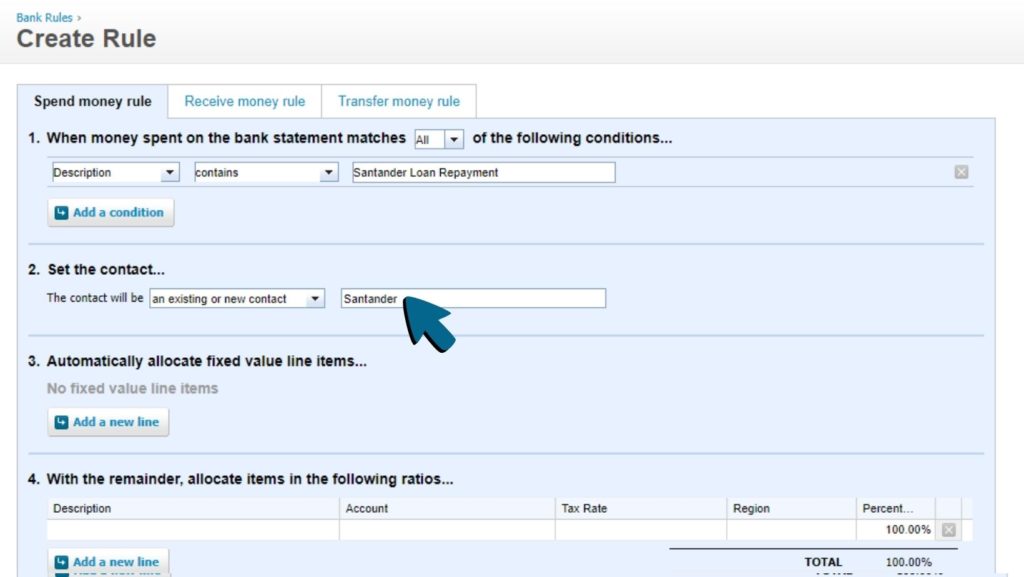Add a new fixed value line
Viewport: 1024px width, 577px height.
coord(108,422)
